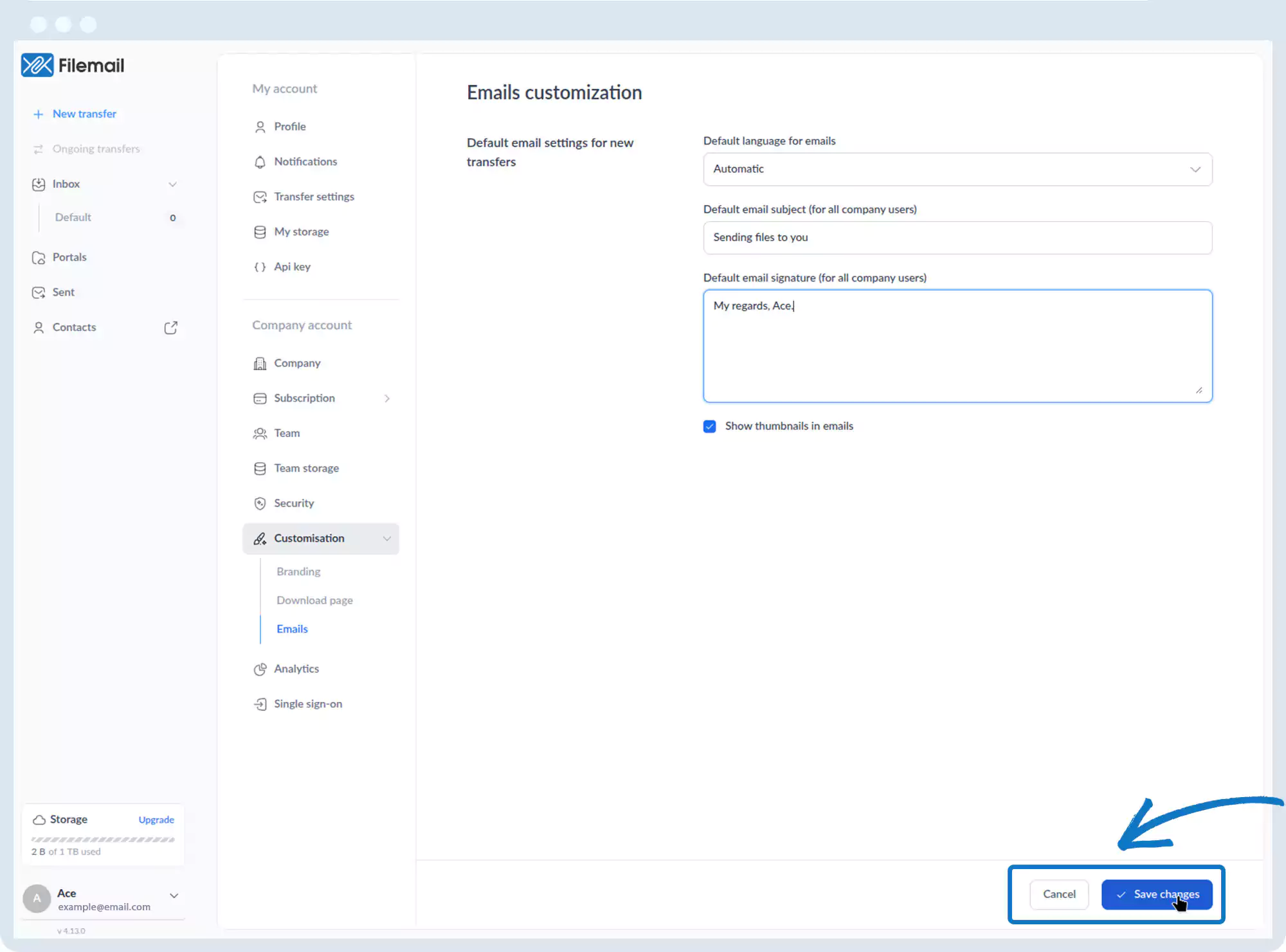Uncheck Show thumbnails in emails

click(709, 426)
